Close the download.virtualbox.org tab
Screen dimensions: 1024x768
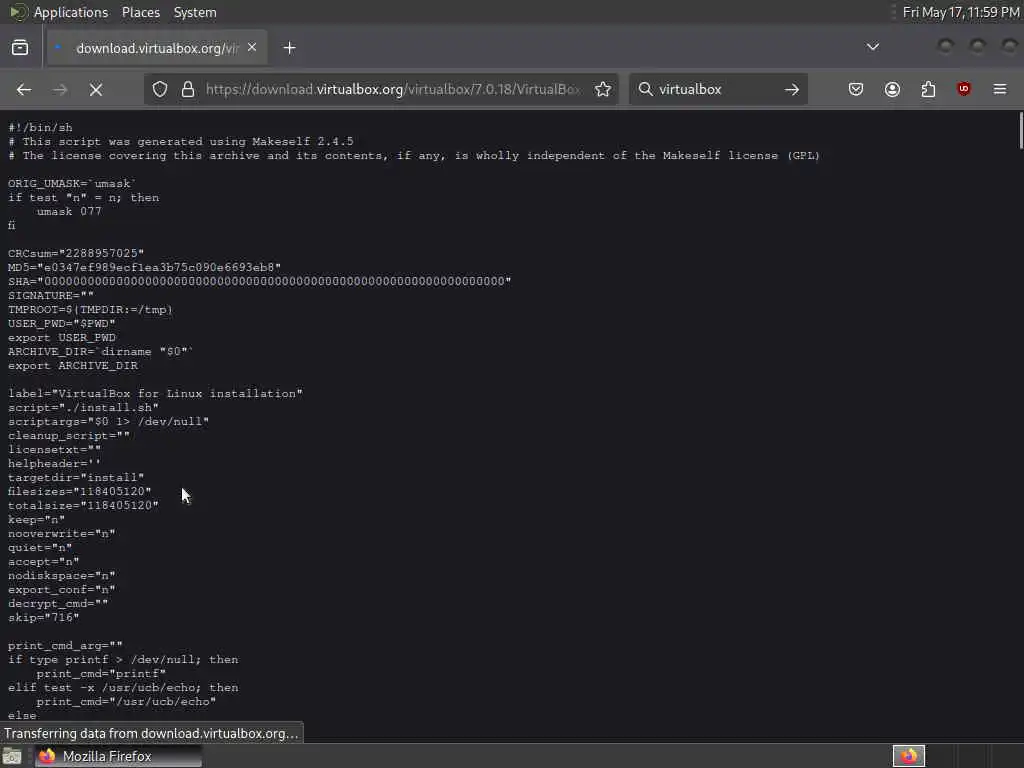click(x=252, y=48)
